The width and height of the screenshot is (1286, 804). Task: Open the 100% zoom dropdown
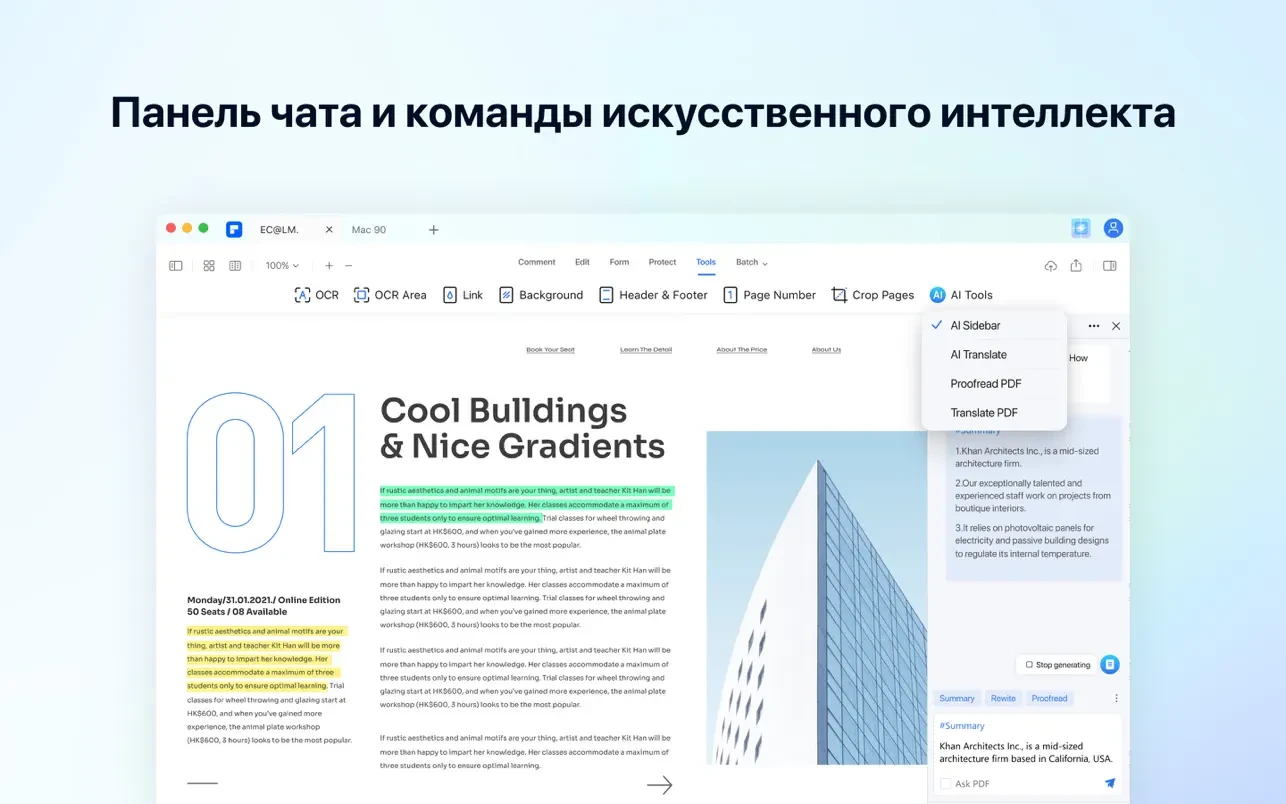point(282,266)
